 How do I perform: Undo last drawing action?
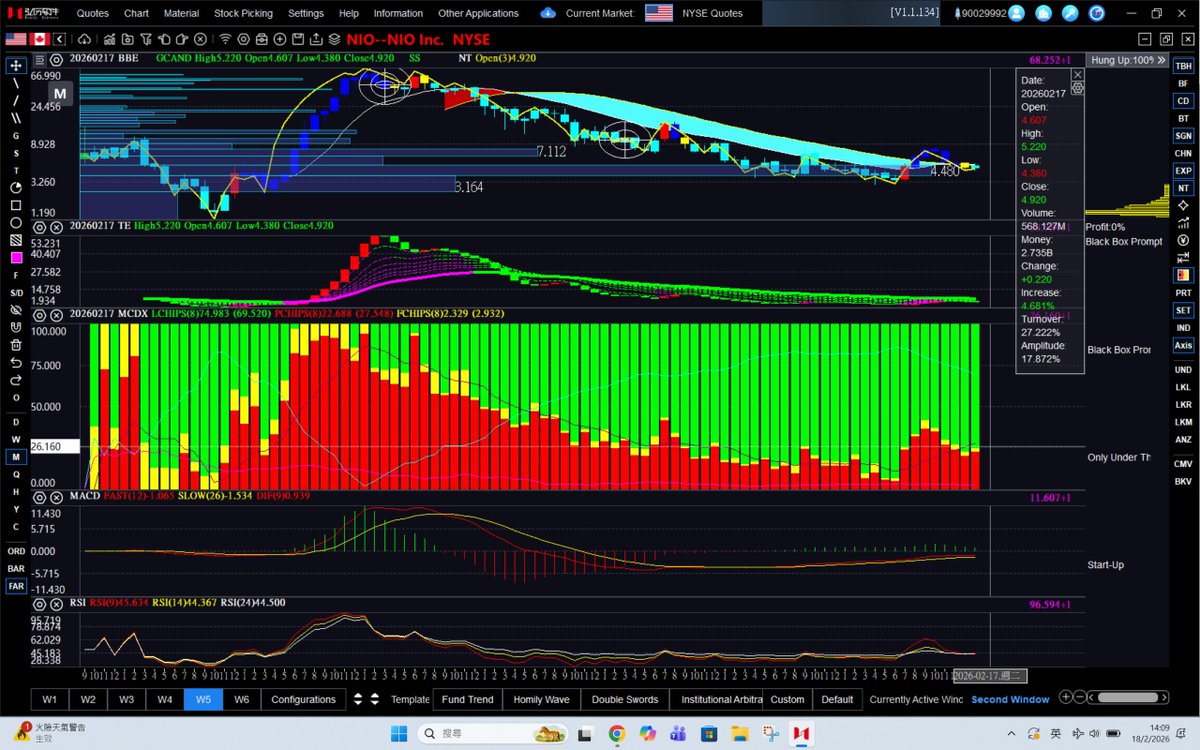click(16, 363)
